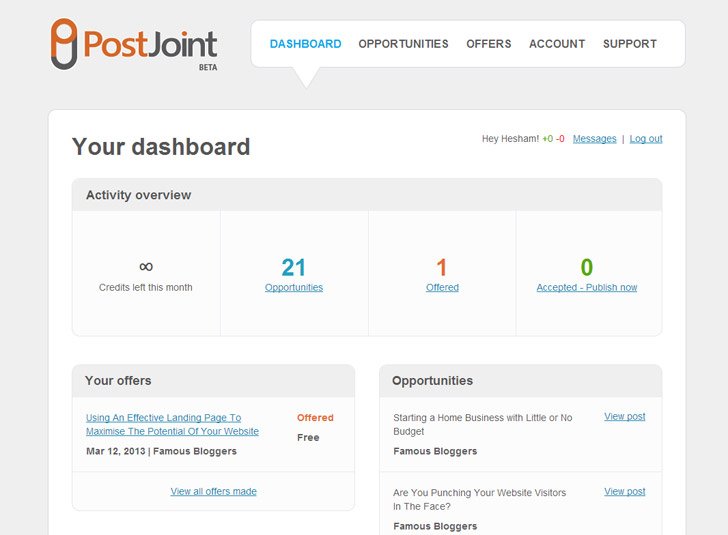728x535 pixels.
Task: Open Accepted - Publish now link
Action: tap(587, 287)
